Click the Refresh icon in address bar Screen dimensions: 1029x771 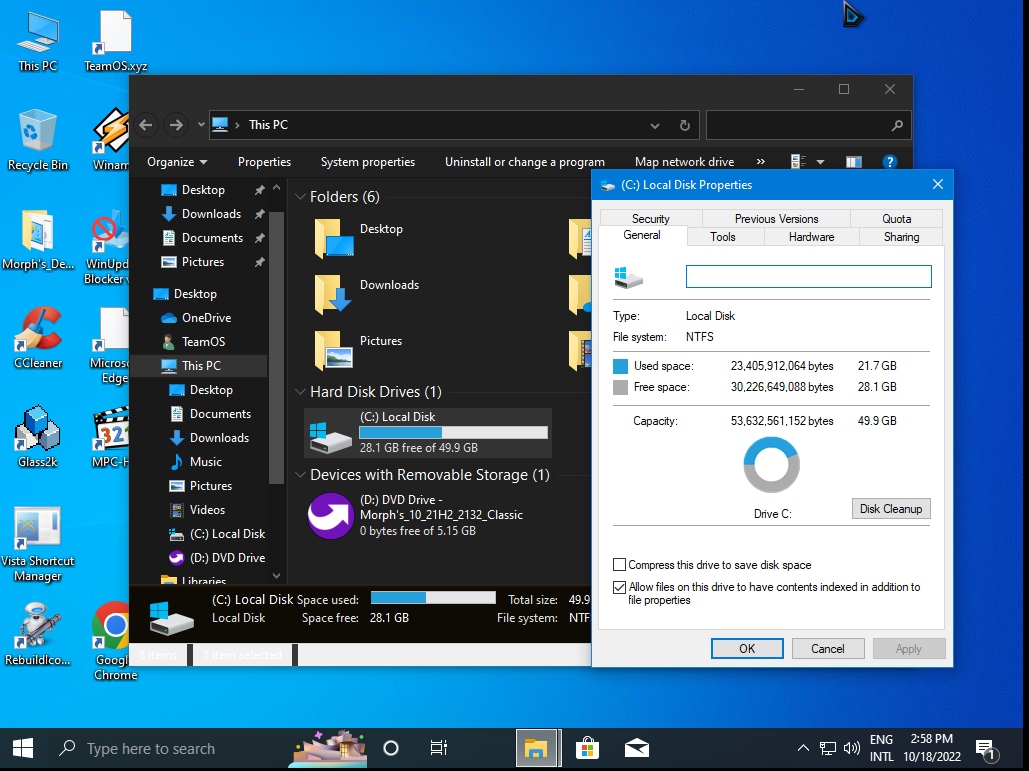684,126
